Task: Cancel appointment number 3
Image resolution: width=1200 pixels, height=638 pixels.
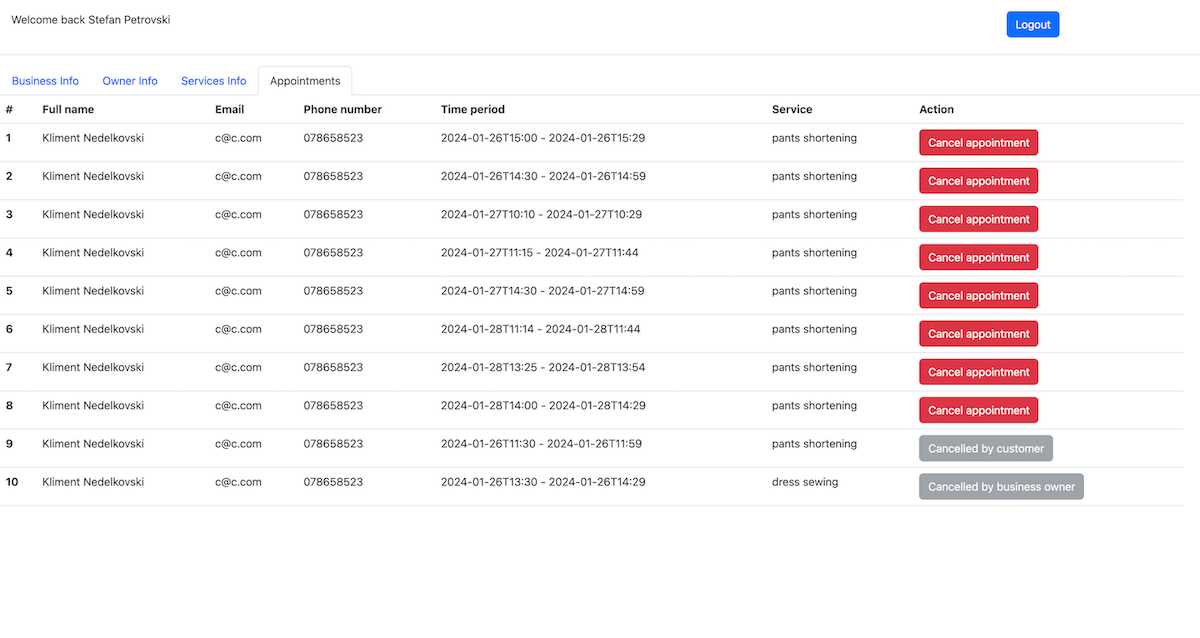Action: coord(978,219)
